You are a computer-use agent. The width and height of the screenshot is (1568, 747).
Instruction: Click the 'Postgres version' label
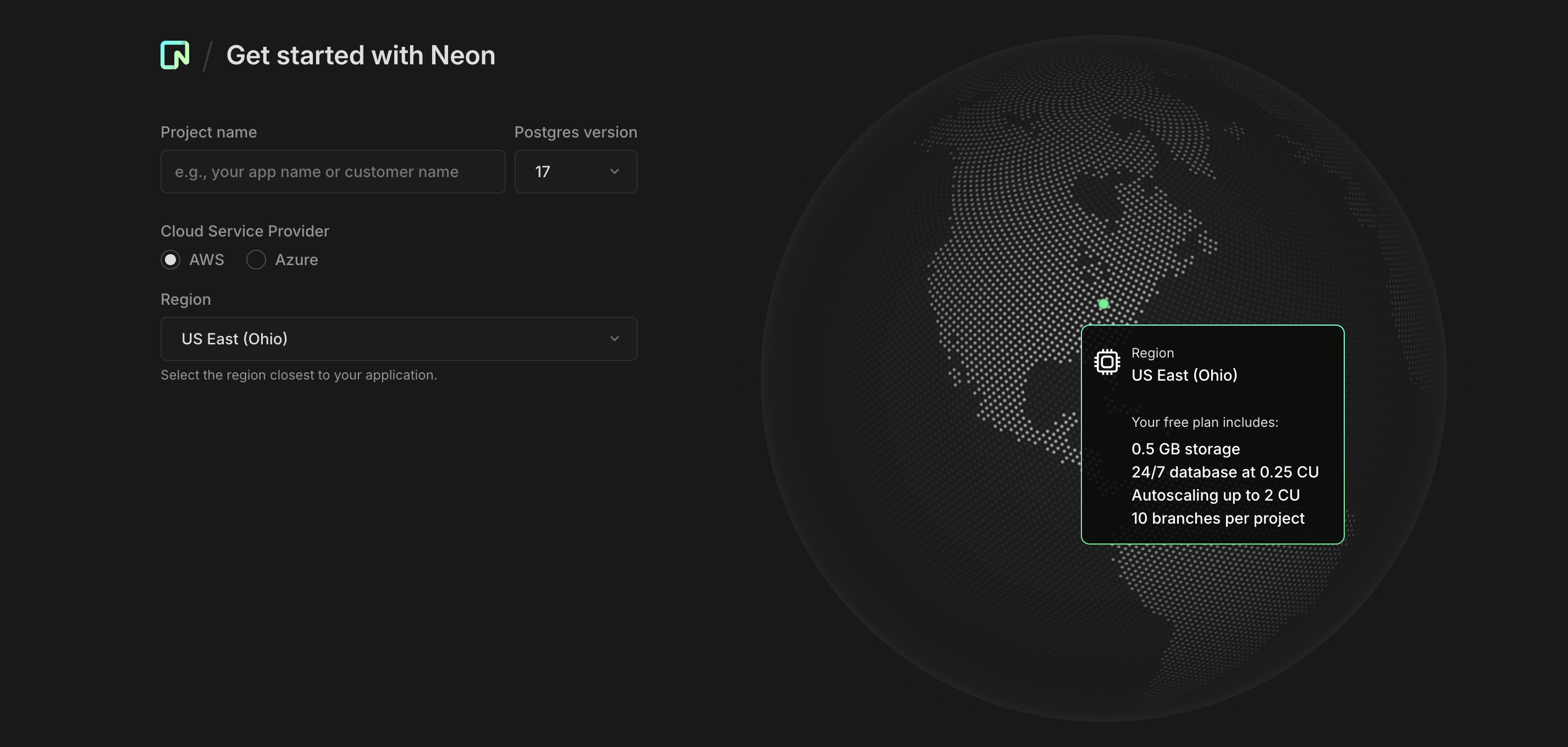(576, 132)
